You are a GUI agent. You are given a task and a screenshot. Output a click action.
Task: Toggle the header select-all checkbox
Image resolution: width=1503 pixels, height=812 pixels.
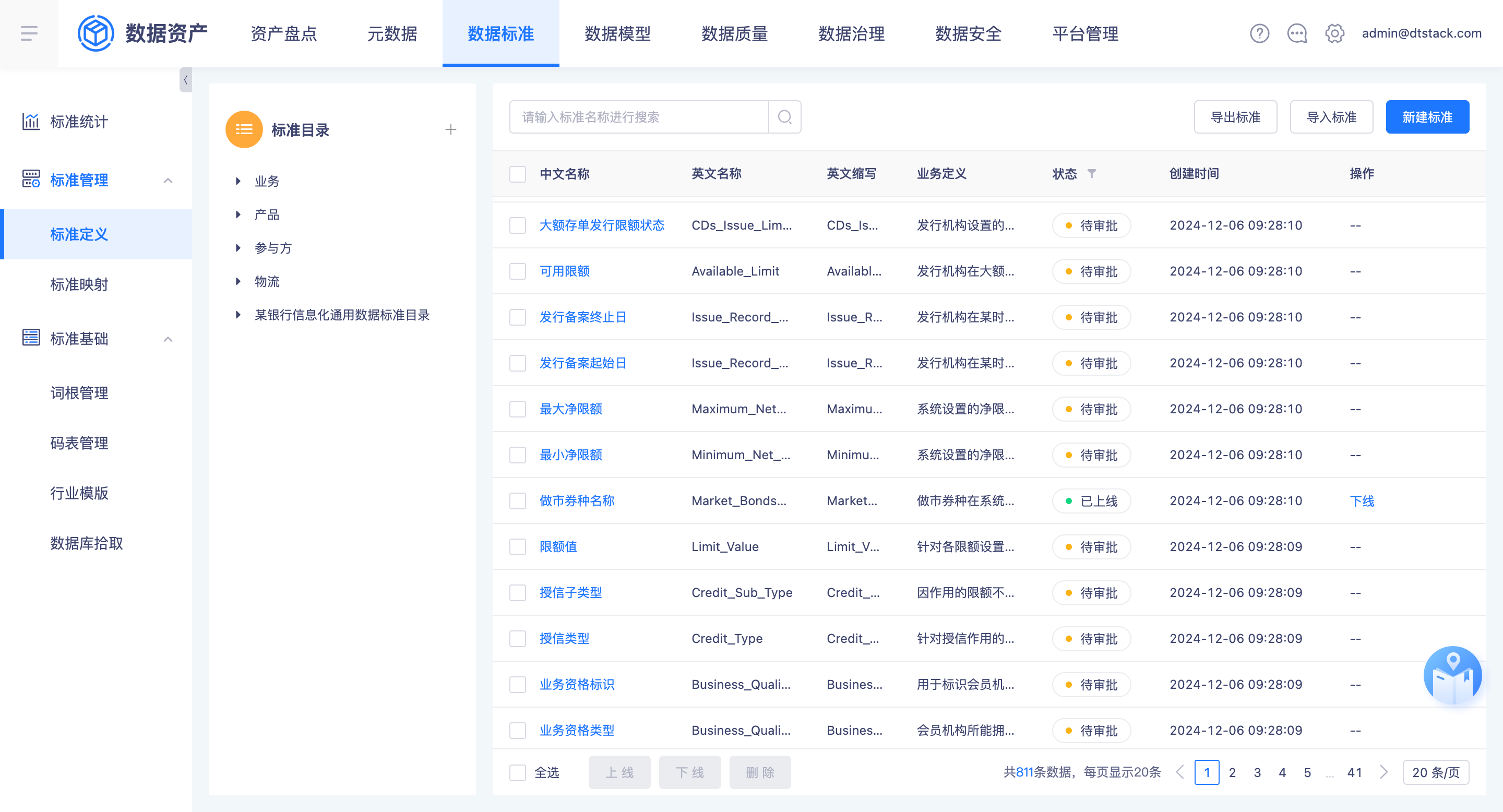518,174
